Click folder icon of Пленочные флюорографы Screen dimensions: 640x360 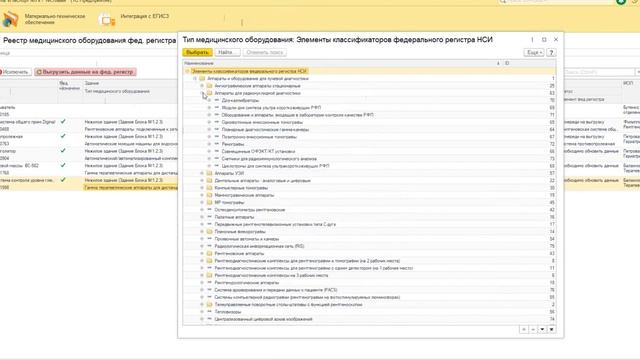point(209,232)
